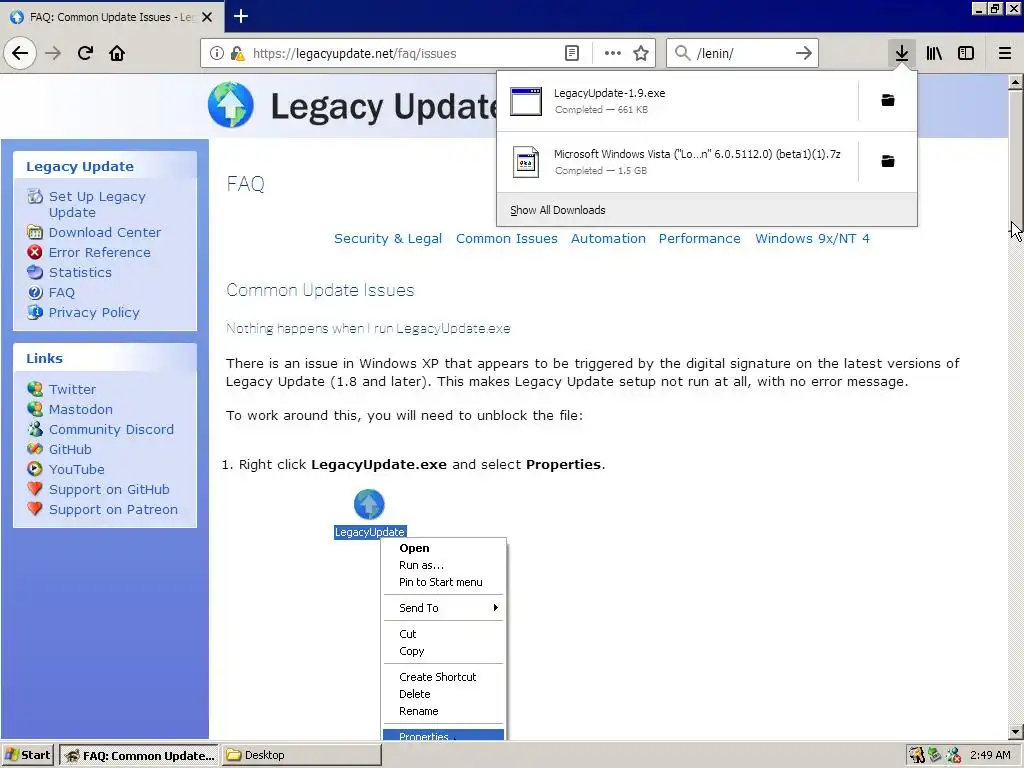
Task: Open site information icon in address bar
Action: (x=217, y=54)
